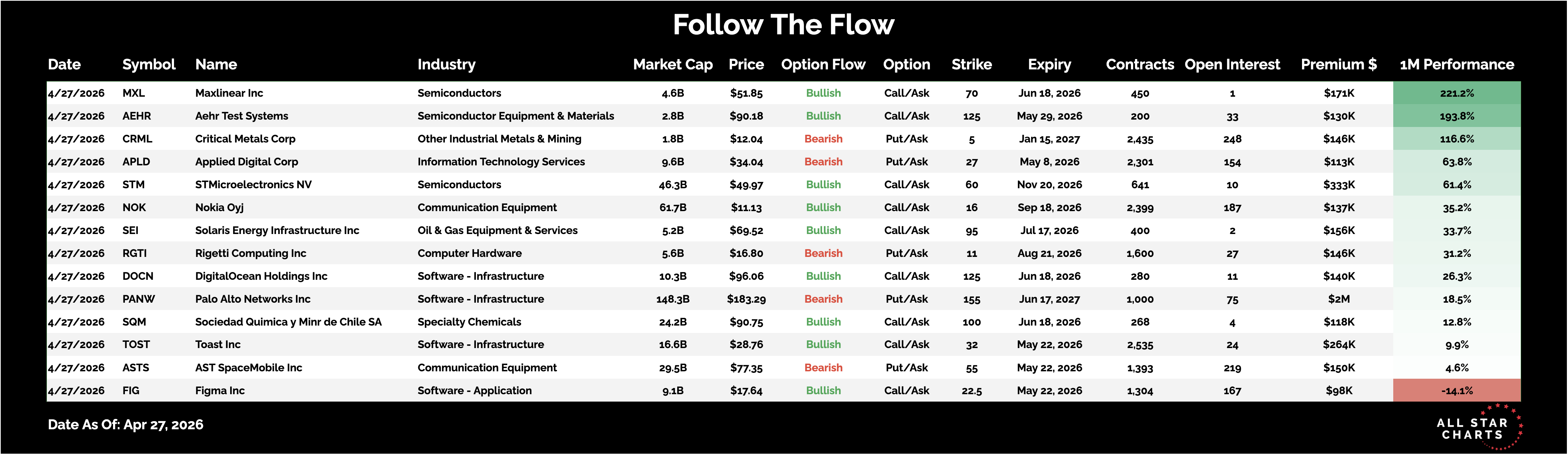
Task: Click the Follow The Flow title
Action: (x=783, y=25)
